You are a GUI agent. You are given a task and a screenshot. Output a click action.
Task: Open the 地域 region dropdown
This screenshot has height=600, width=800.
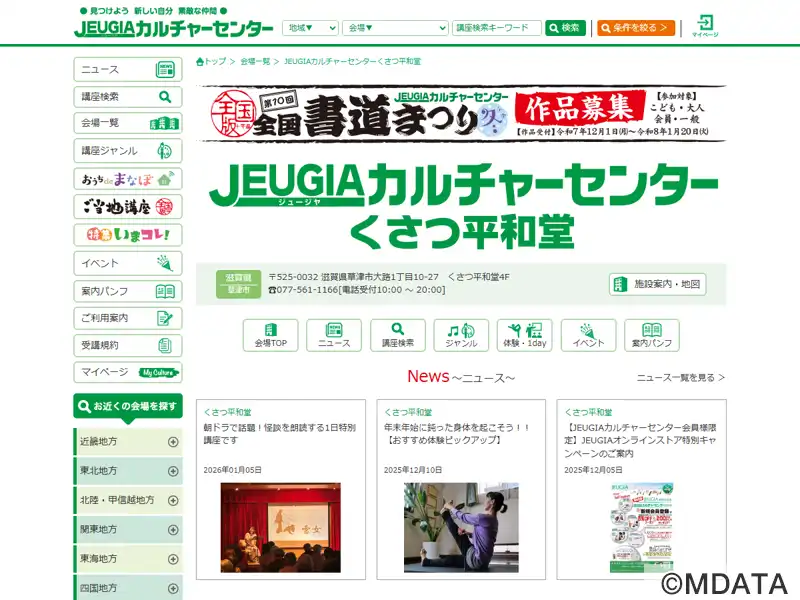(310, 28)
